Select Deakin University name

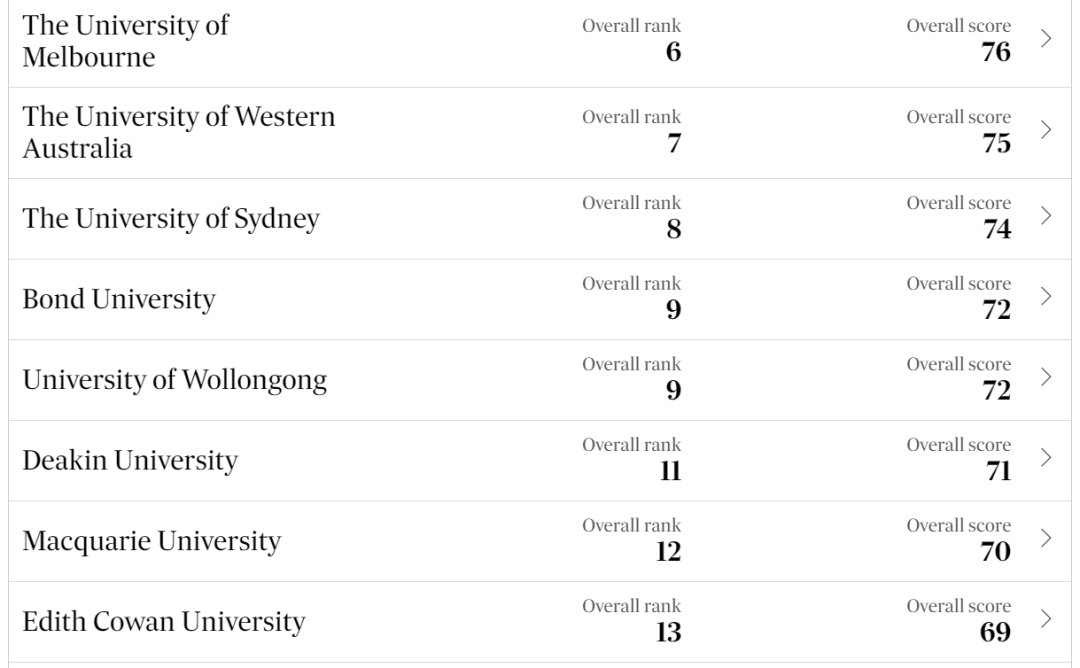[130, 461]
